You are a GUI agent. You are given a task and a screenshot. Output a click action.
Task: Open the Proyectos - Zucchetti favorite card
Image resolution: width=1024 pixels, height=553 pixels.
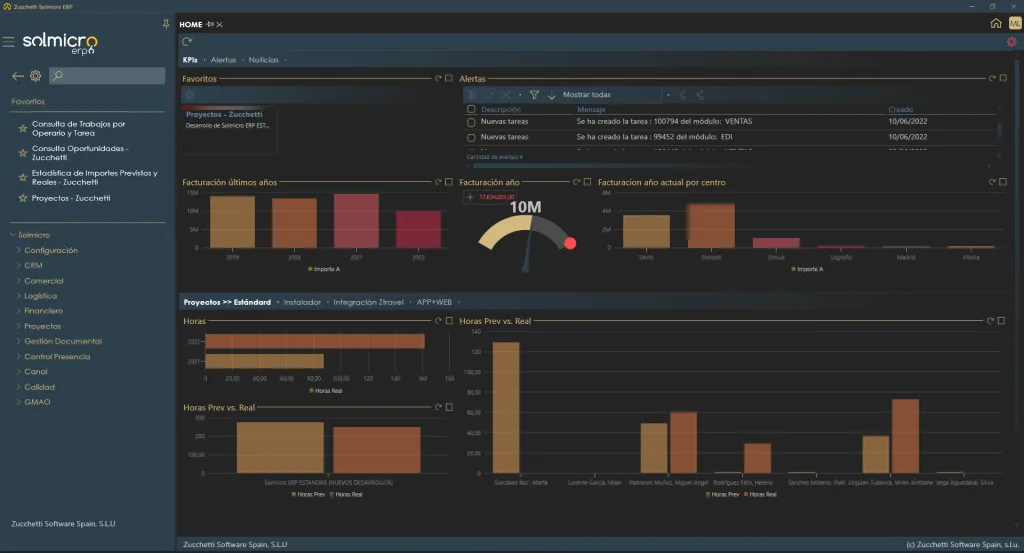pos(229,129)
